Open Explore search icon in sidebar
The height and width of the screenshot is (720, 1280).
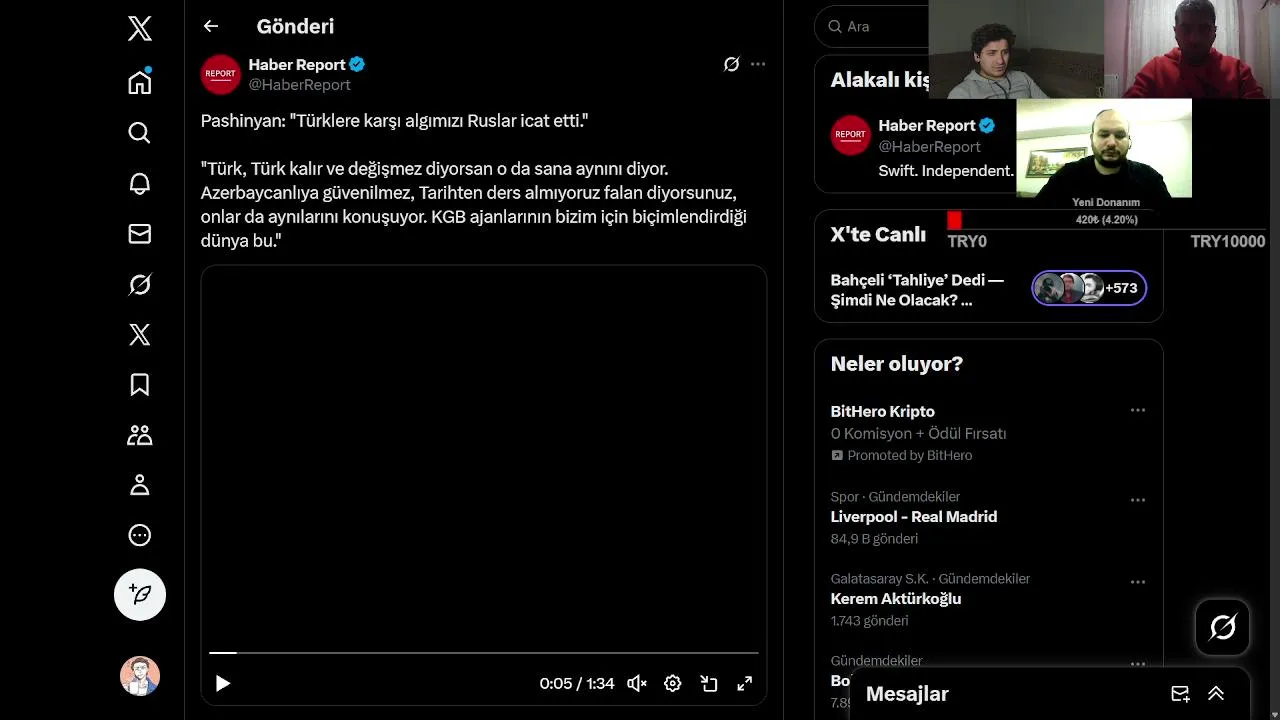tap(140, 133)
